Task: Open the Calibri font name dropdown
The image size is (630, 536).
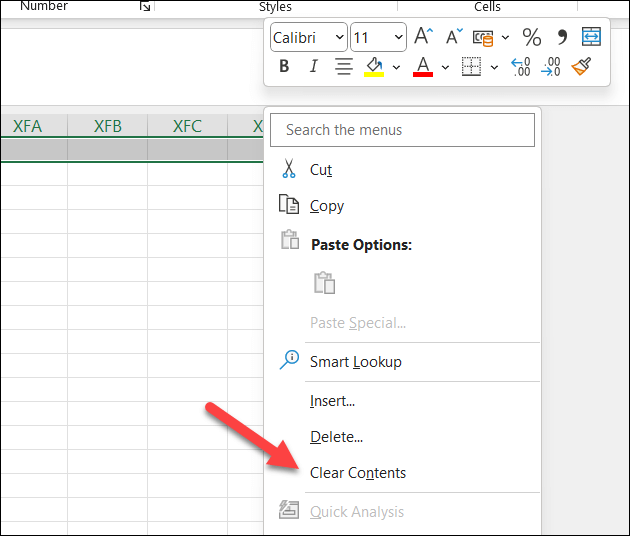Action: (x=340, y=37)
